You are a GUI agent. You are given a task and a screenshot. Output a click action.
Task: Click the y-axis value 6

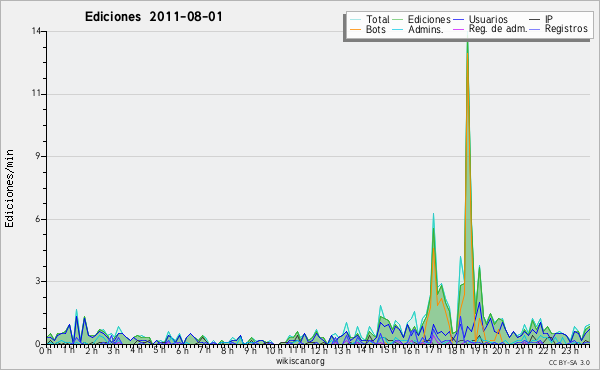tap(38, 219)
